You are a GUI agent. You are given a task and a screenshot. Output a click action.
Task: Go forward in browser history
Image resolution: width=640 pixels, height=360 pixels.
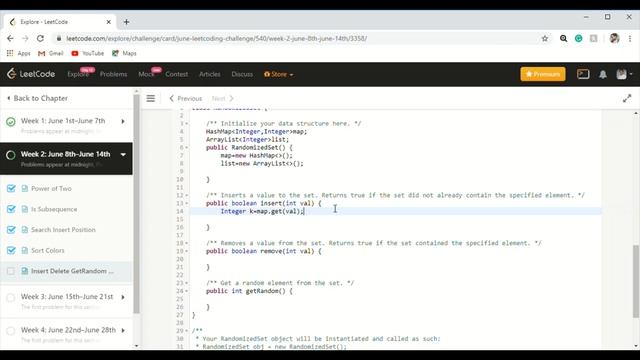click(25, 38)
